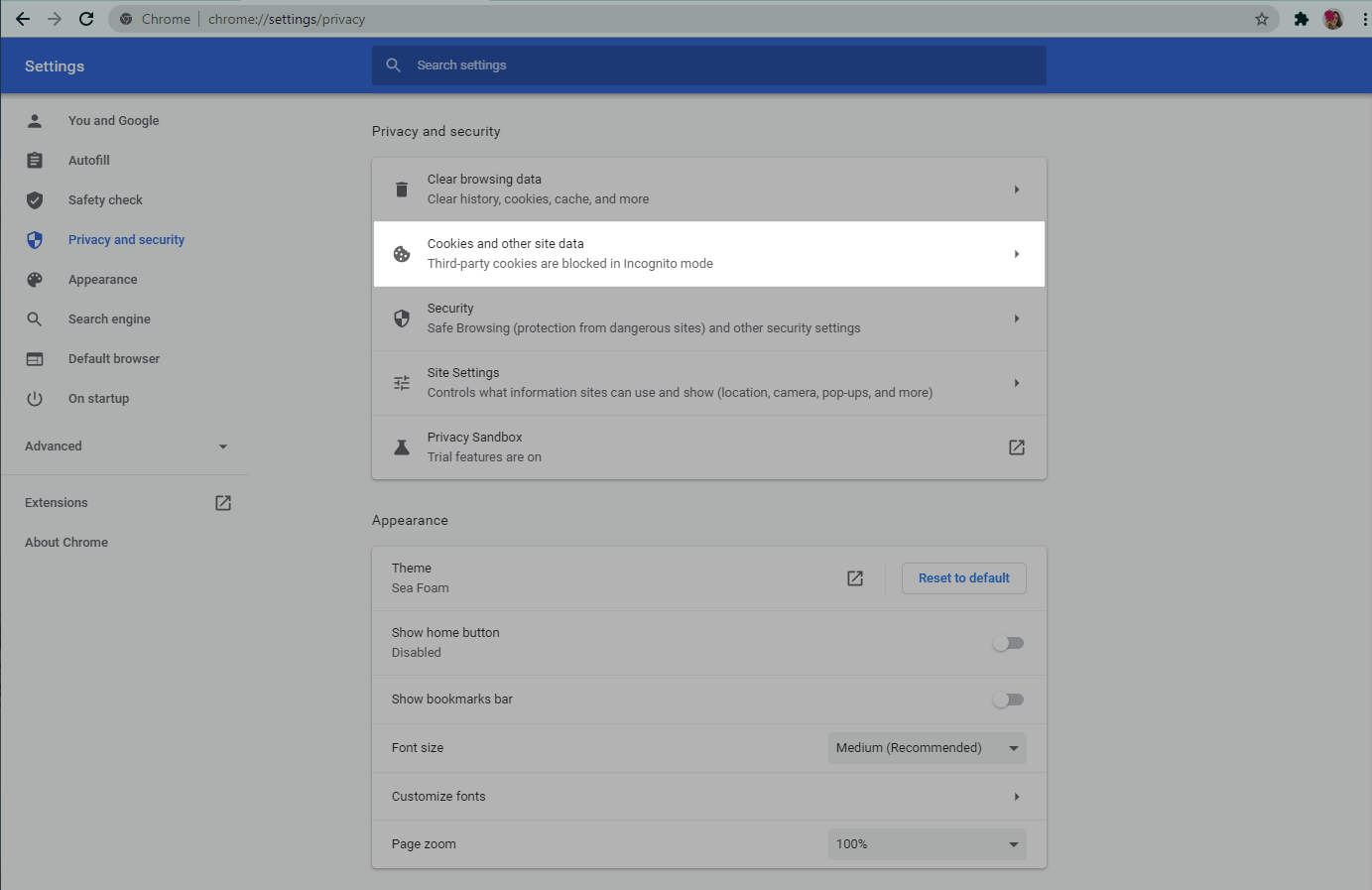
Task: Enable the Show home button toggle
Action: click(1008, 643)
